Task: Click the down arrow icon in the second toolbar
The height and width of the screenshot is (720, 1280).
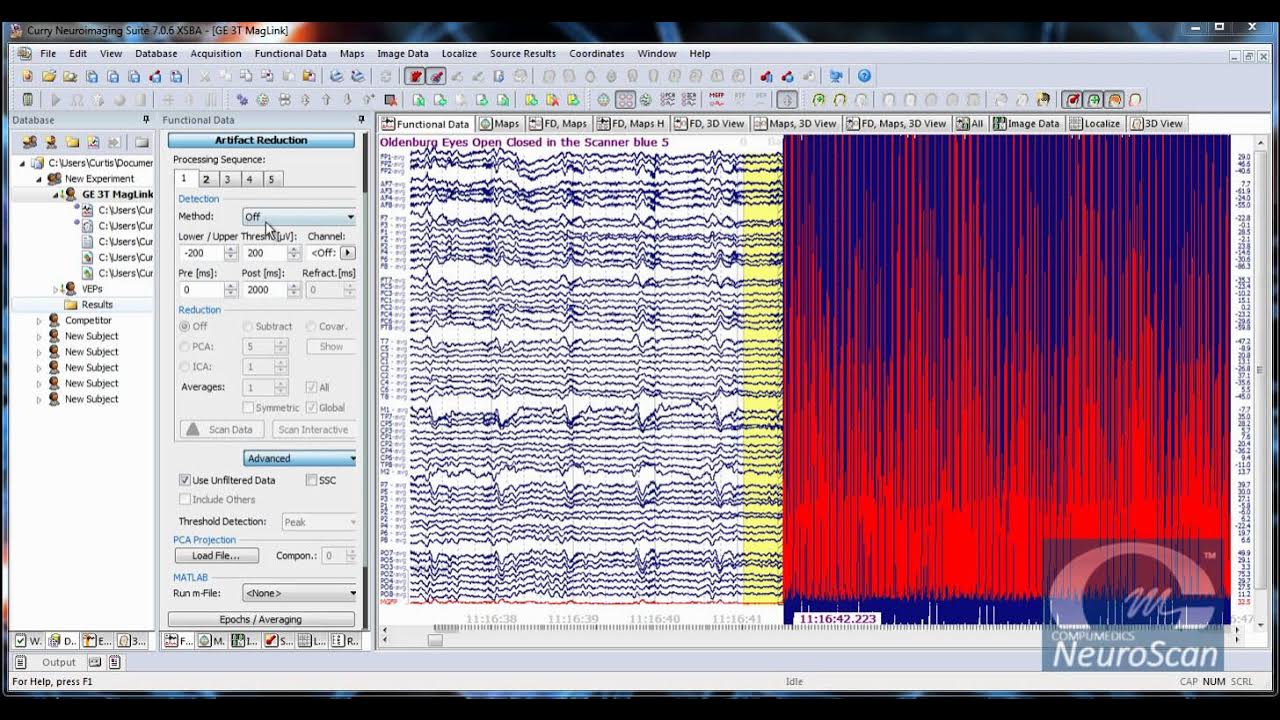Action: [x=347, y=99]
